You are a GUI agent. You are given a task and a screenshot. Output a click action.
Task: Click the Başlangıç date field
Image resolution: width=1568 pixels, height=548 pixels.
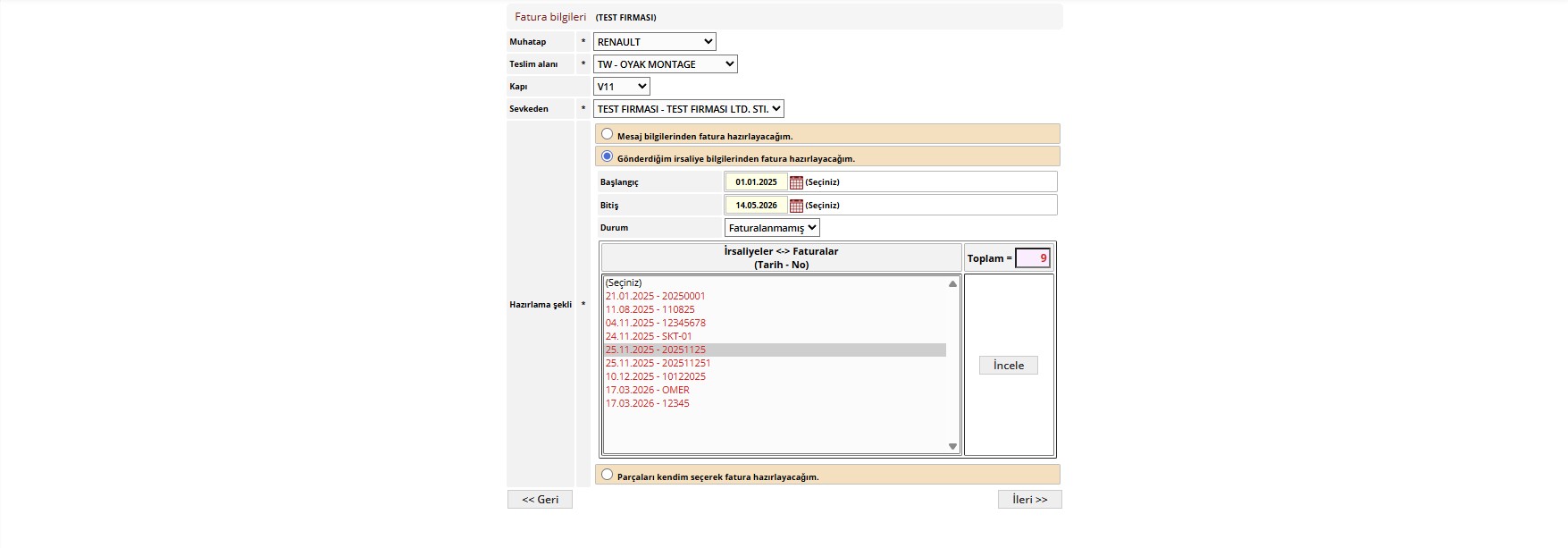(x=756, y=182)
